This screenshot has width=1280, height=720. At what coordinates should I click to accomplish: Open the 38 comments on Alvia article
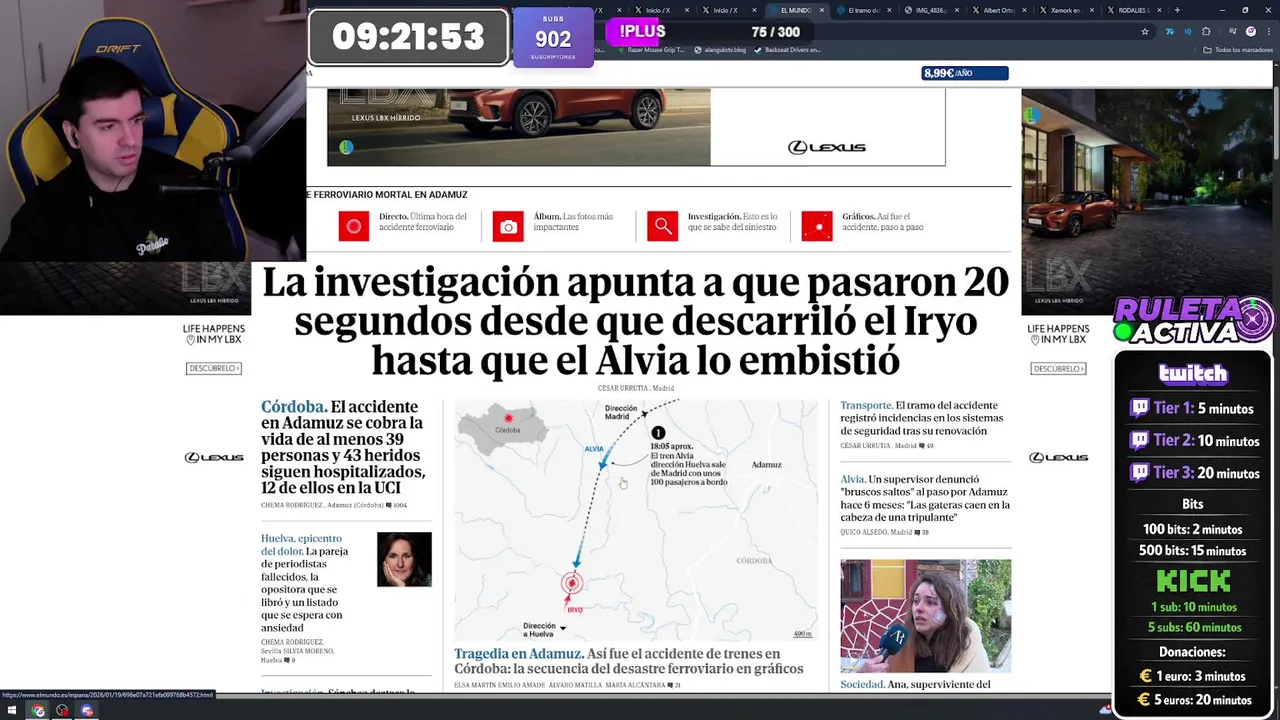tap(921, 532)
